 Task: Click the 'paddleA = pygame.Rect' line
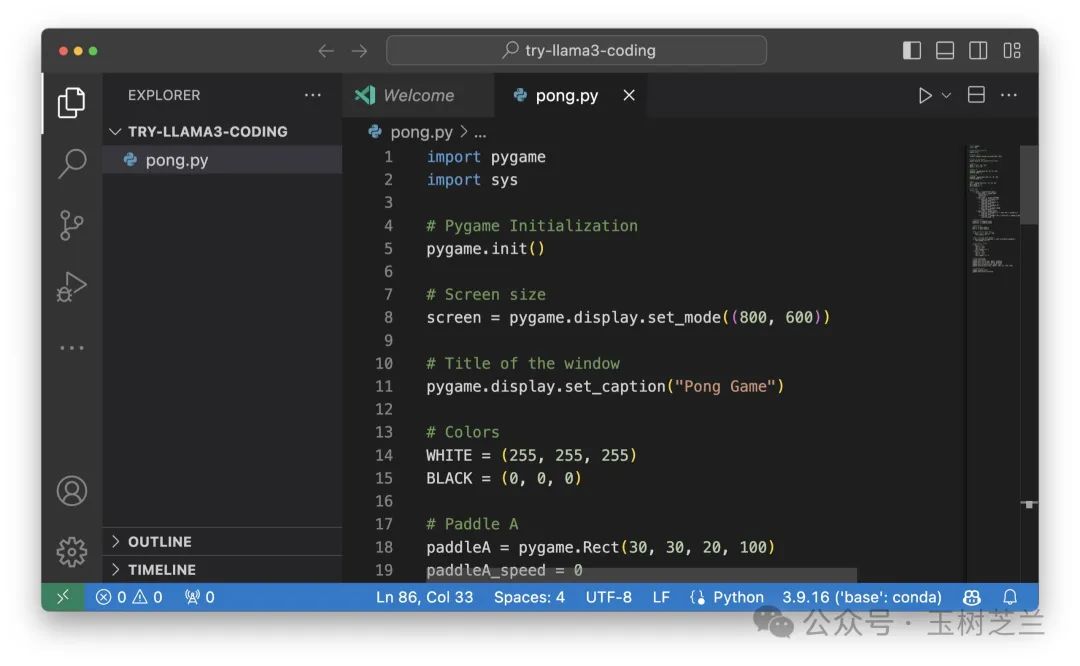pos(600,547)
